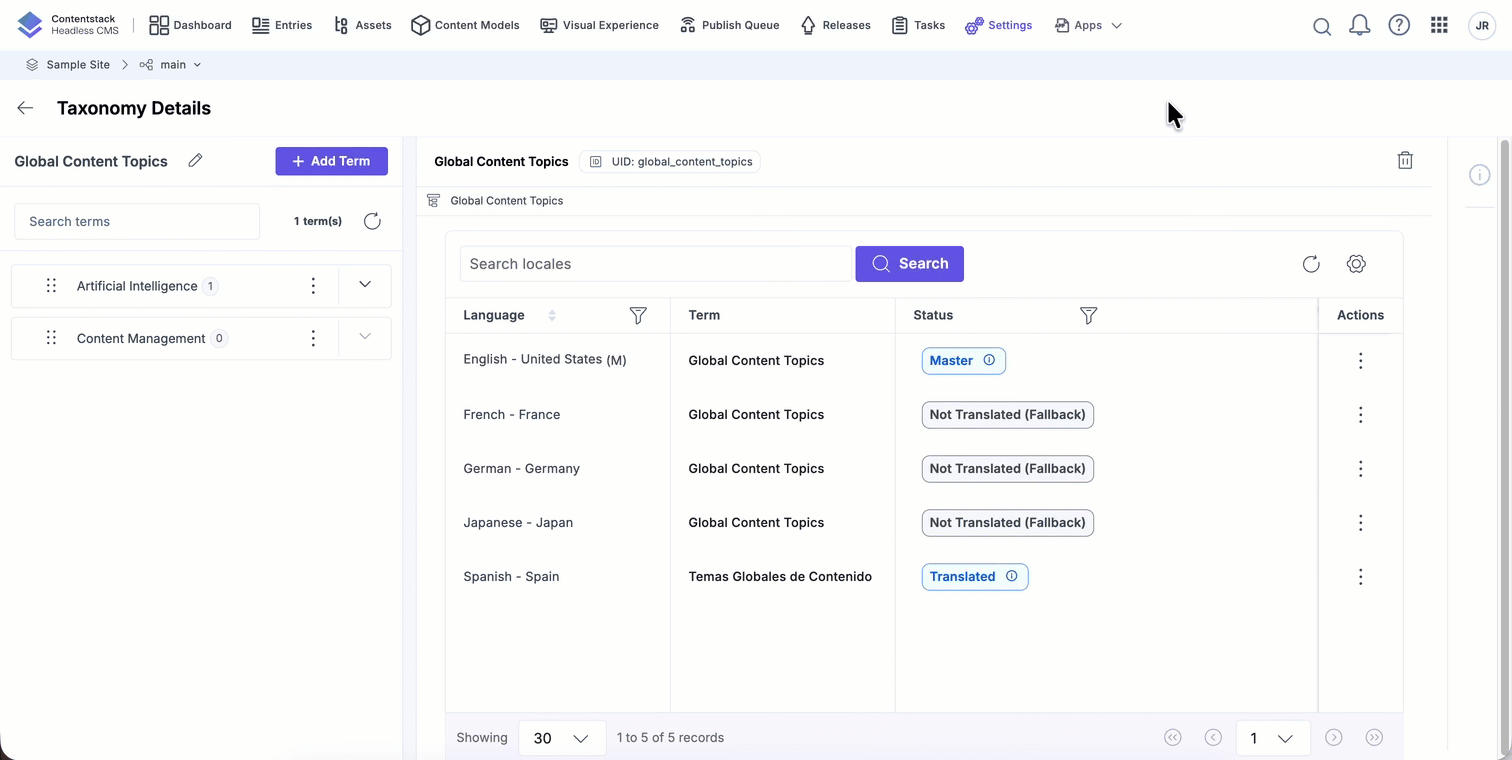Open the app switcher grid icon
The height and width of the screenshot is (760, 1512).
coord(1439,26)
